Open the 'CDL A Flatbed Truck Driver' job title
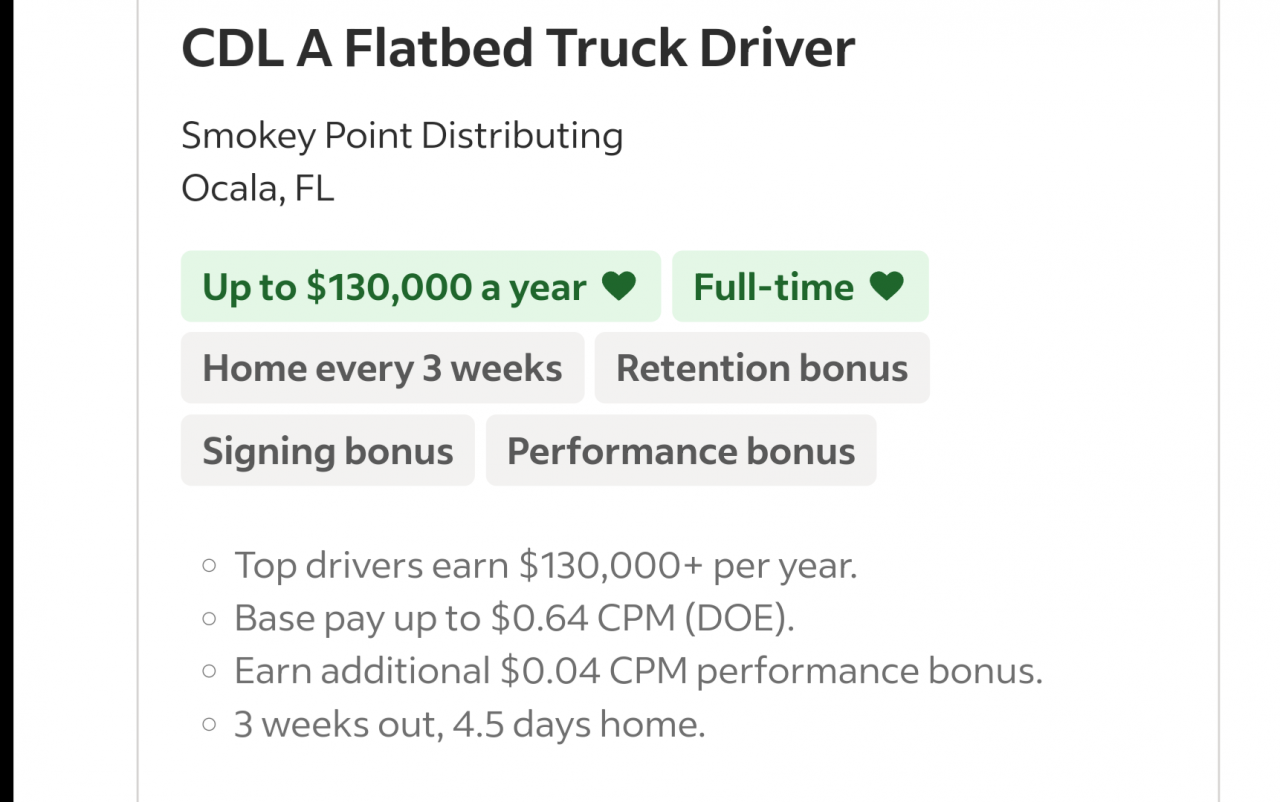This screenshot has height=802, width=1280. click(x=518, y=47)
